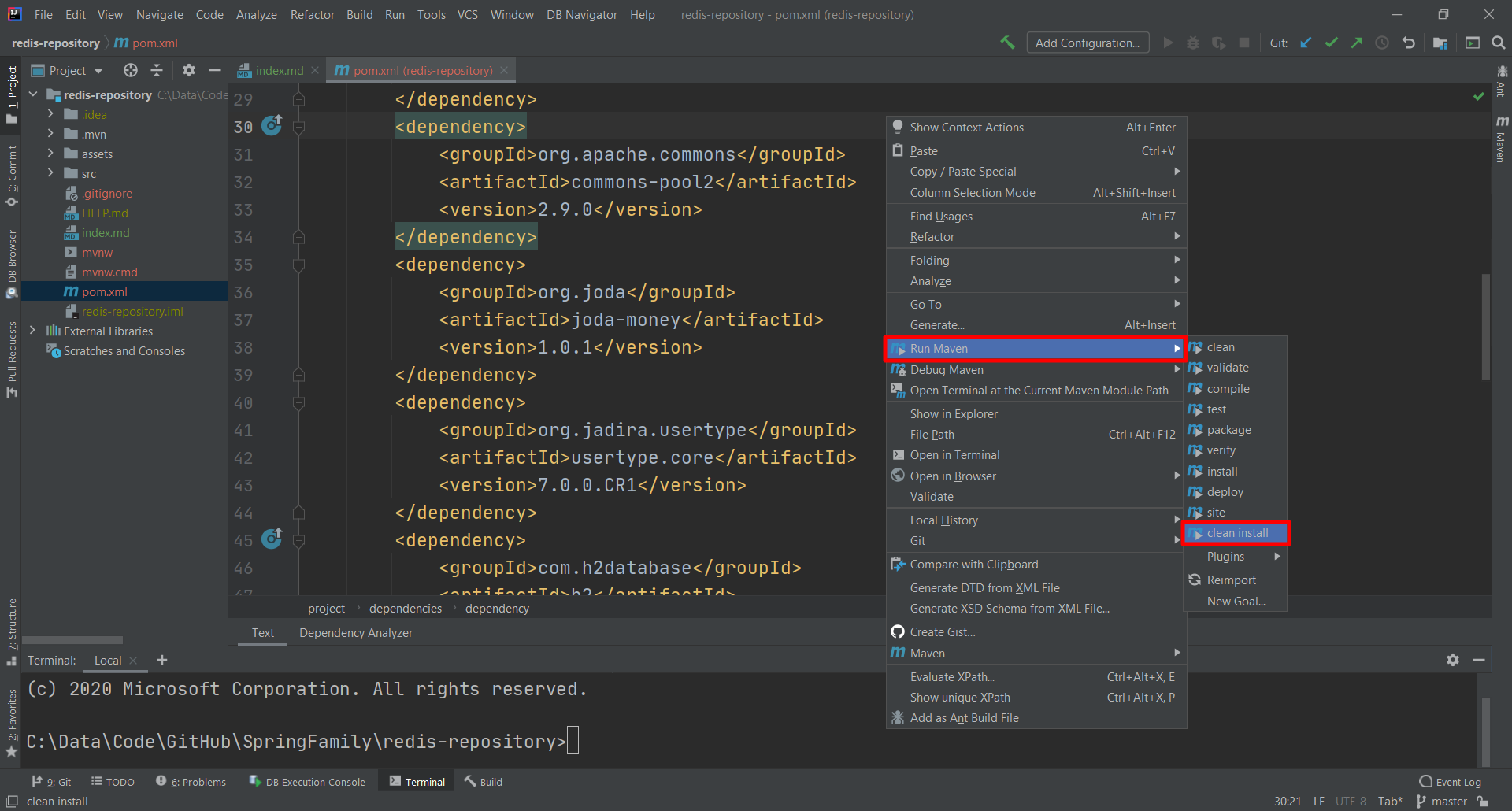
Task: Open the Plugins submenu
Action: click(1235, 557)
